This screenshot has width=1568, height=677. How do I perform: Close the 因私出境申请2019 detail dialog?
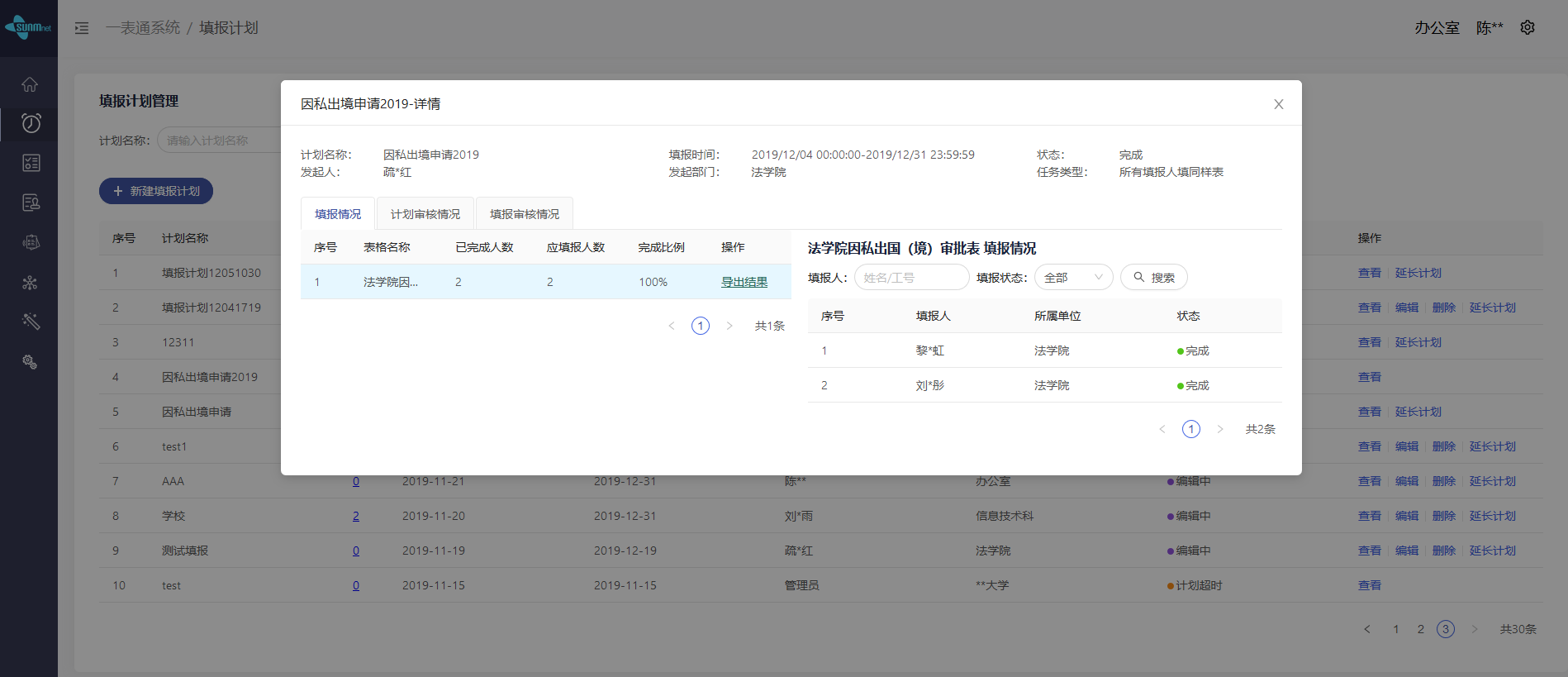(1278, 104)
